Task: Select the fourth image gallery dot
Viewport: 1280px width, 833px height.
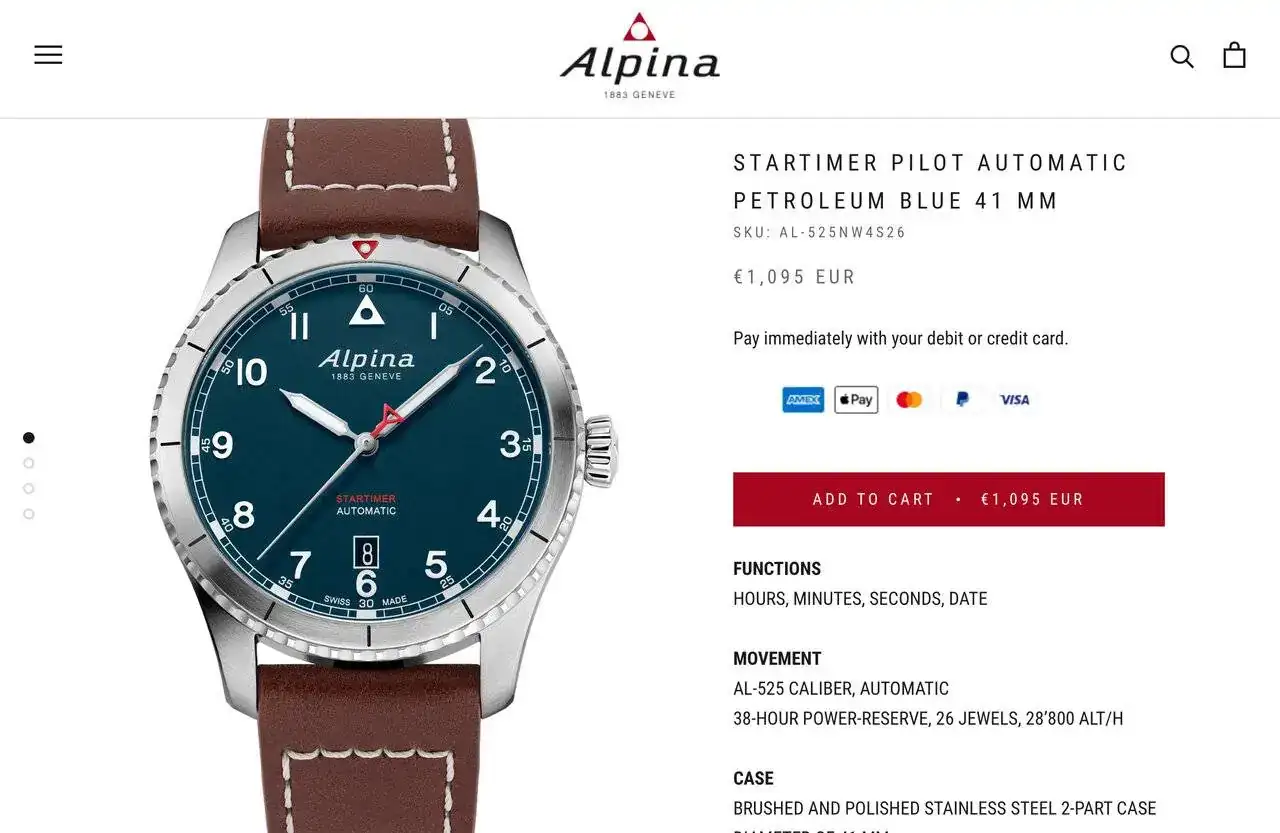Action: [x=29, y=514]
